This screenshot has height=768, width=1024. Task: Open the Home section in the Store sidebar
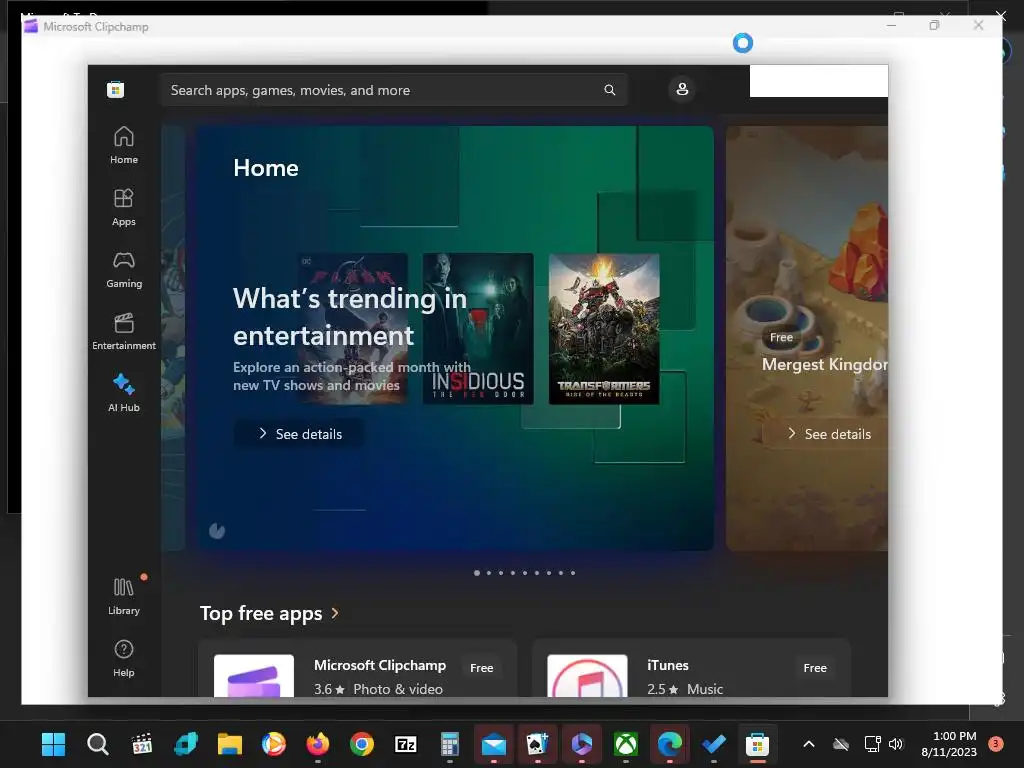coord(123,145)
